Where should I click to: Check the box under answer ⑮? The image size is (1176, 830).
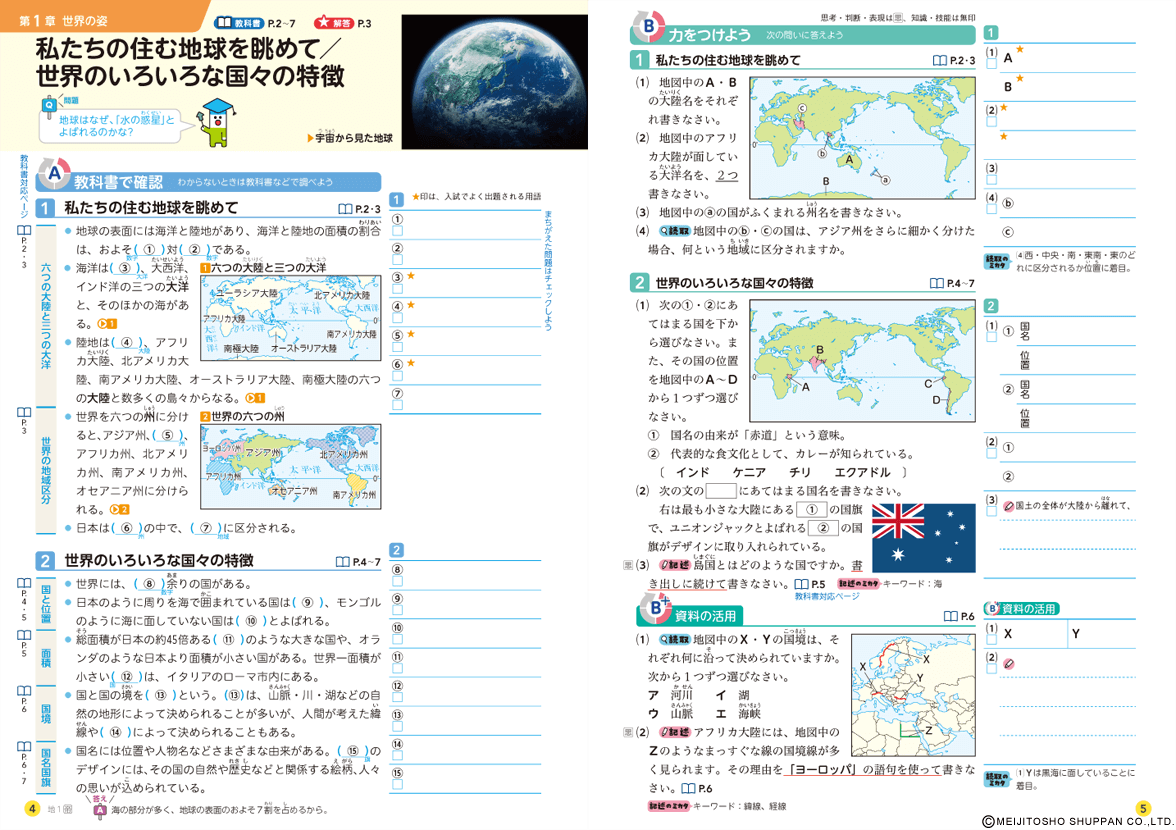tap(398, 784)
